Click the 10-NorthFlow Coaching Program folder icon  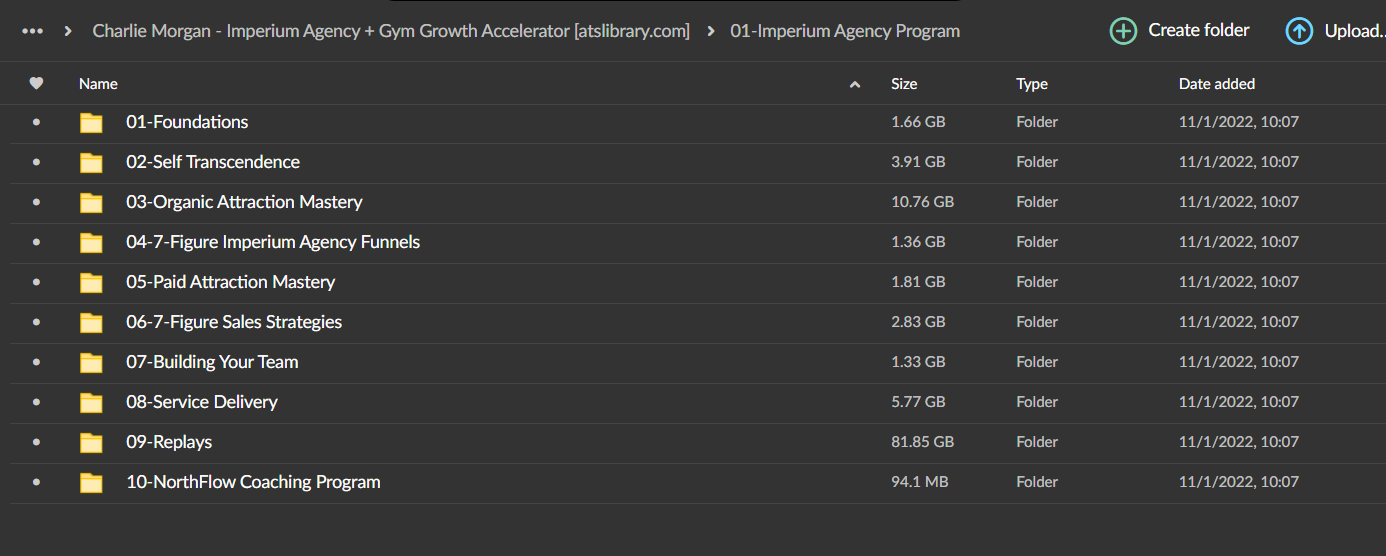point(92,483)
